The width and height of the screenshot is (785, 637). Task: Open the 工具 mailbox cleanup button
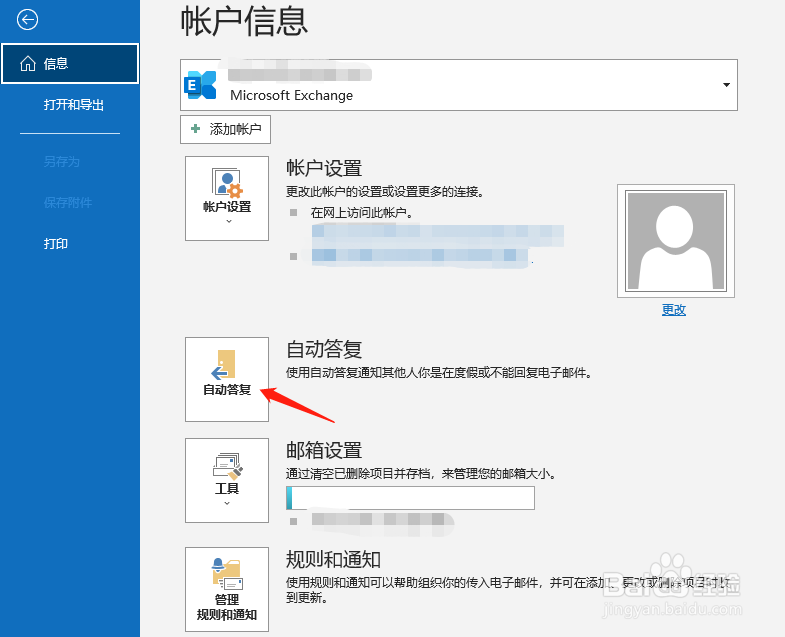pos(227,480)
